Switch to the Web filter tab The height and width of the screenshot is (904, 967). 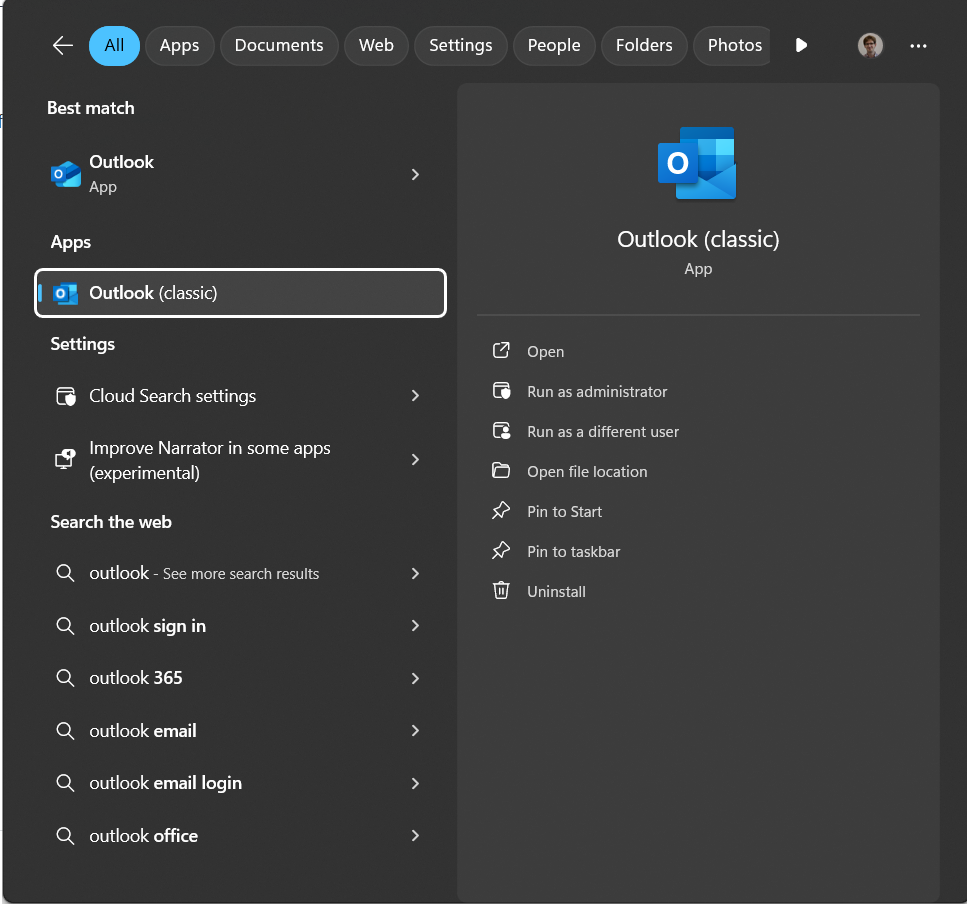pyautogui.click(x=376, y=46)
